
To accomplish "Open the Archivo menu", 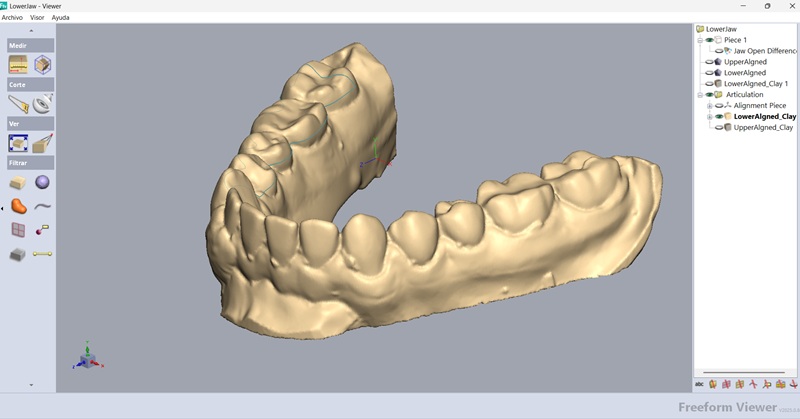I will [x=12, y=17].
